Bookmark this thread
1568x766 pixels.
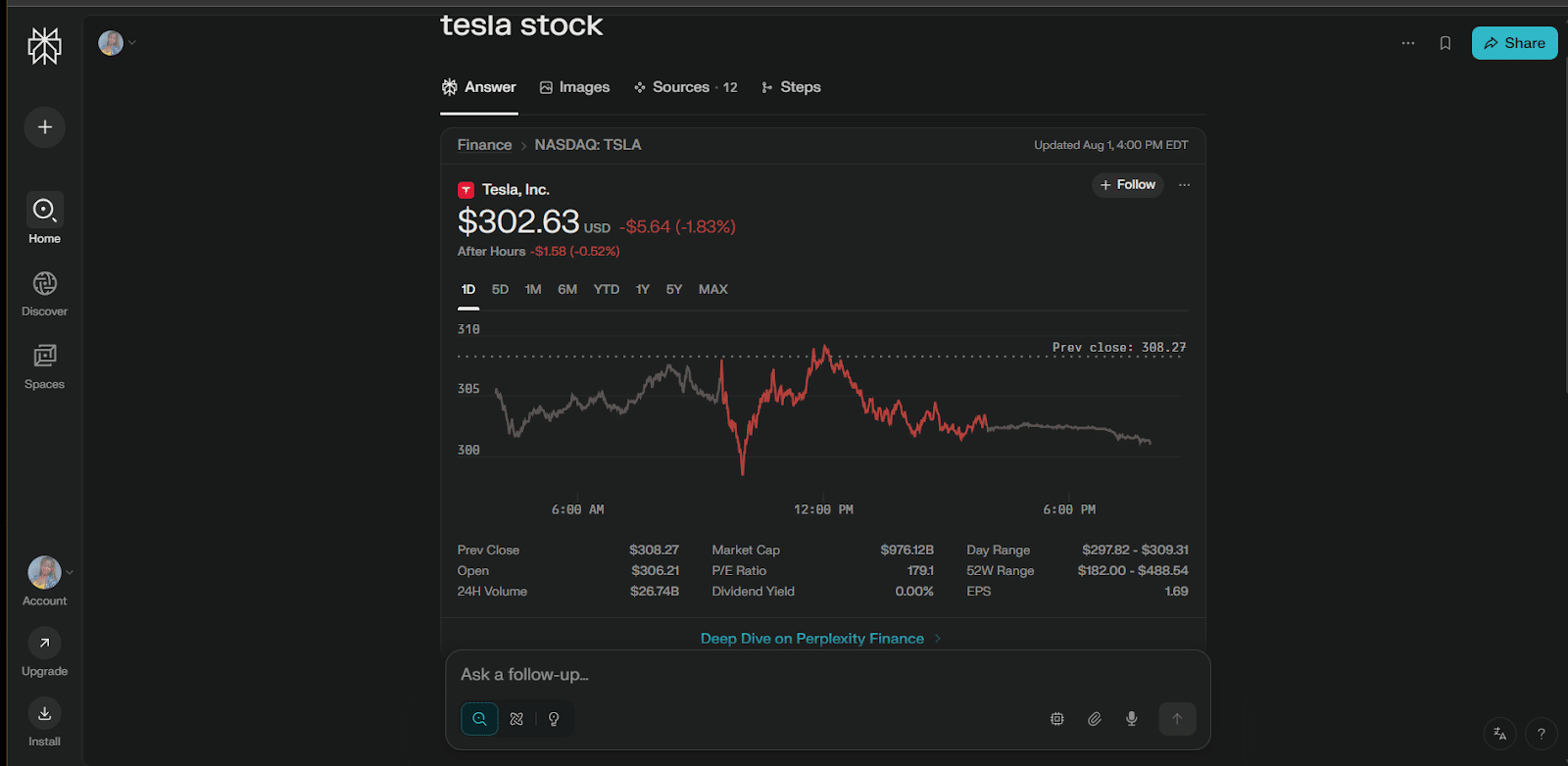pyautogui.click(x=1445, y=43)
